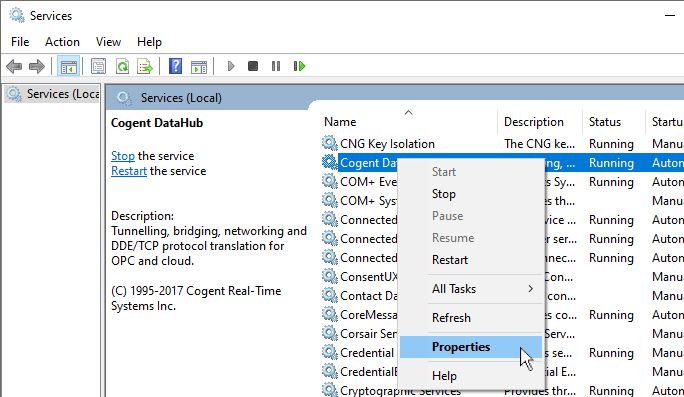The width and height of the screenshot is (684, 397).
Task: Click gear icon of Cogent DataHub row
Action: pos(329,162)
